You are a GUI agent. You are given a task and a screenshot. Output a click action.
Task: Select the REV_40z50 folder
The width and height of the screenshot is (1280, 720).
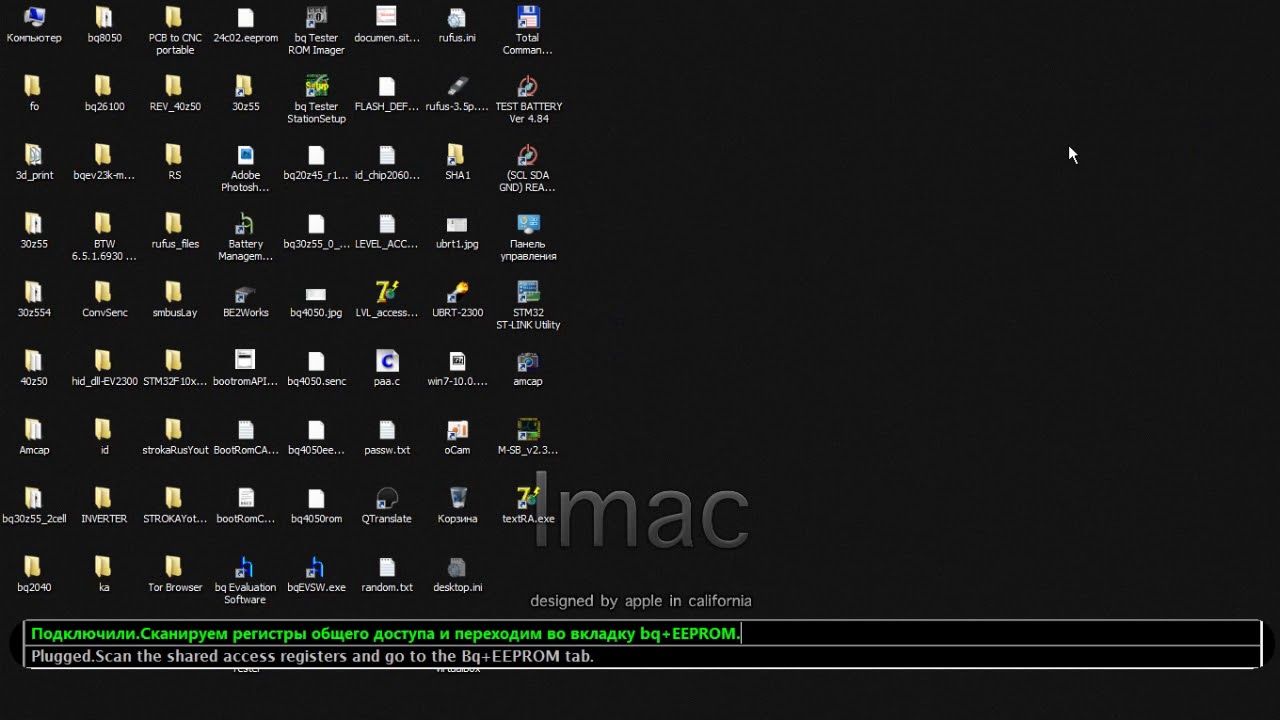coord(175,93)
